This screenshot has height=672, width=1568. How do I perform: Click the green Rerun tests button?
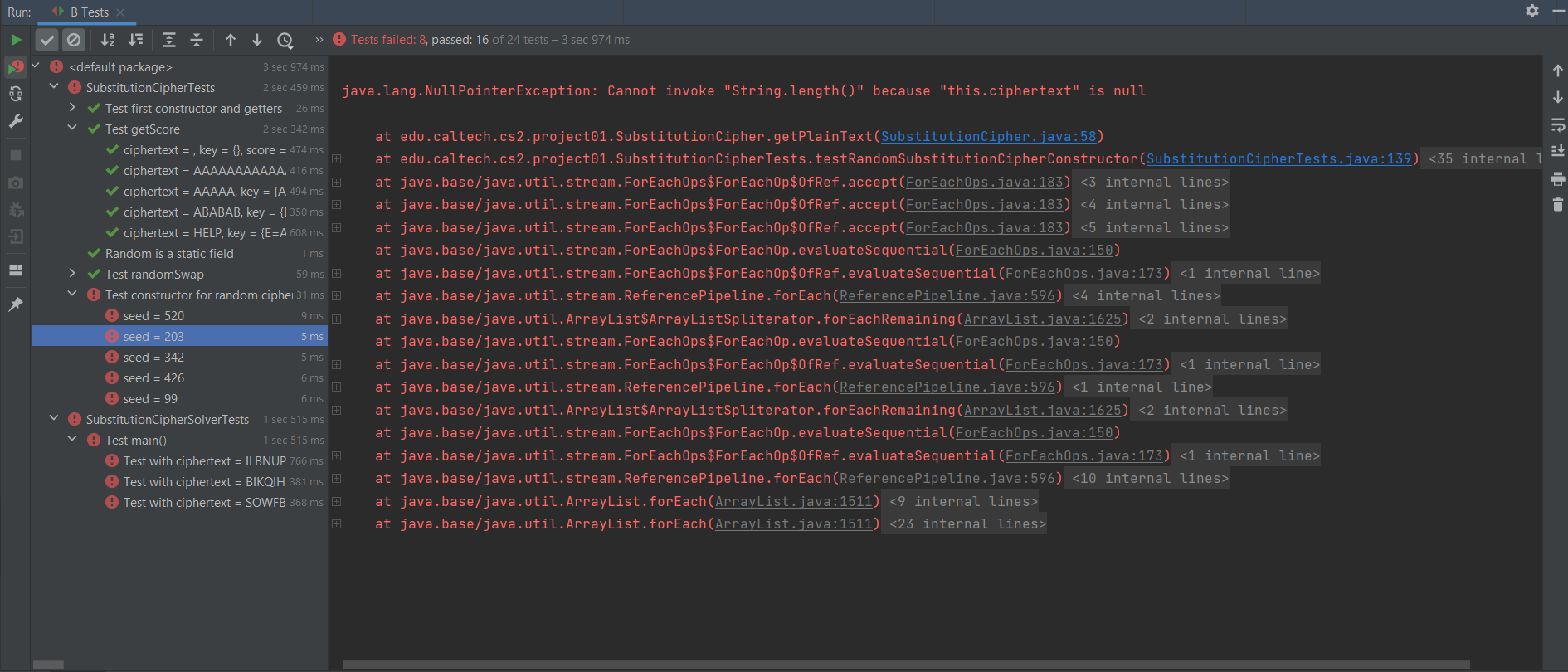(16, 40)
